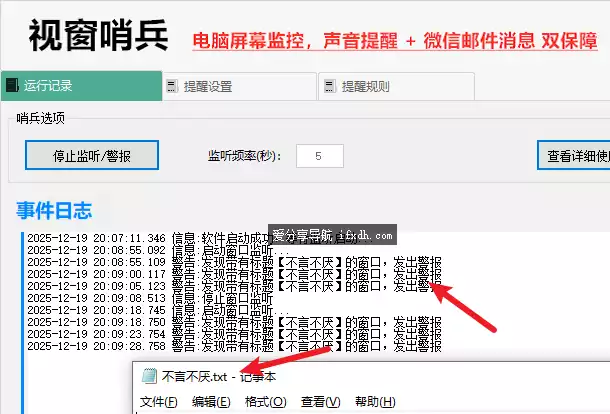Open the 编辑(E) menu in Notepad

[x=211, y=402]
